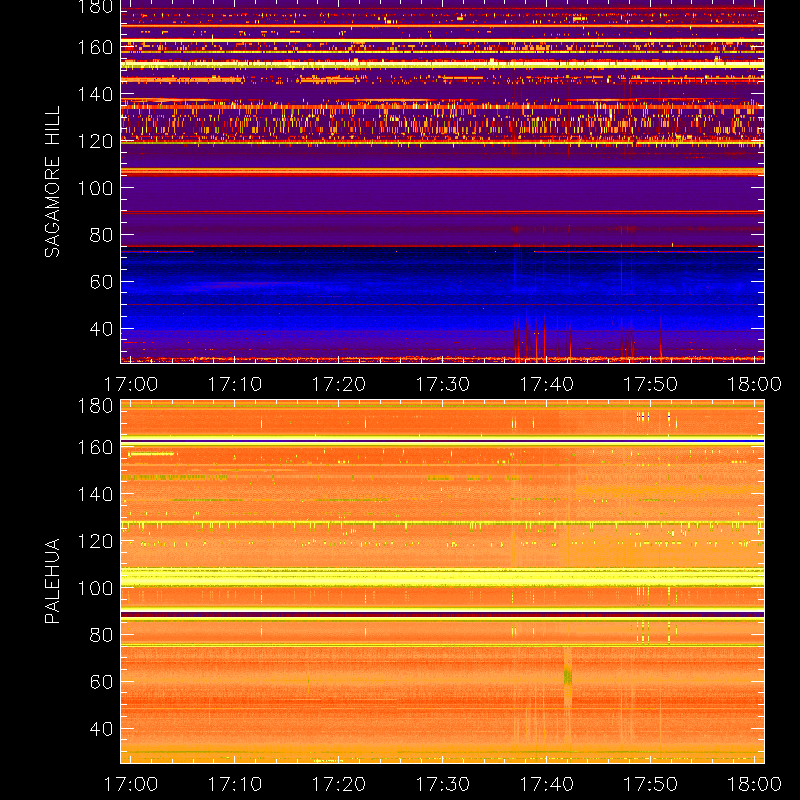Click the 17:40 time label under Palehua plot
The image size is (800, 800).
pos(546,784)
